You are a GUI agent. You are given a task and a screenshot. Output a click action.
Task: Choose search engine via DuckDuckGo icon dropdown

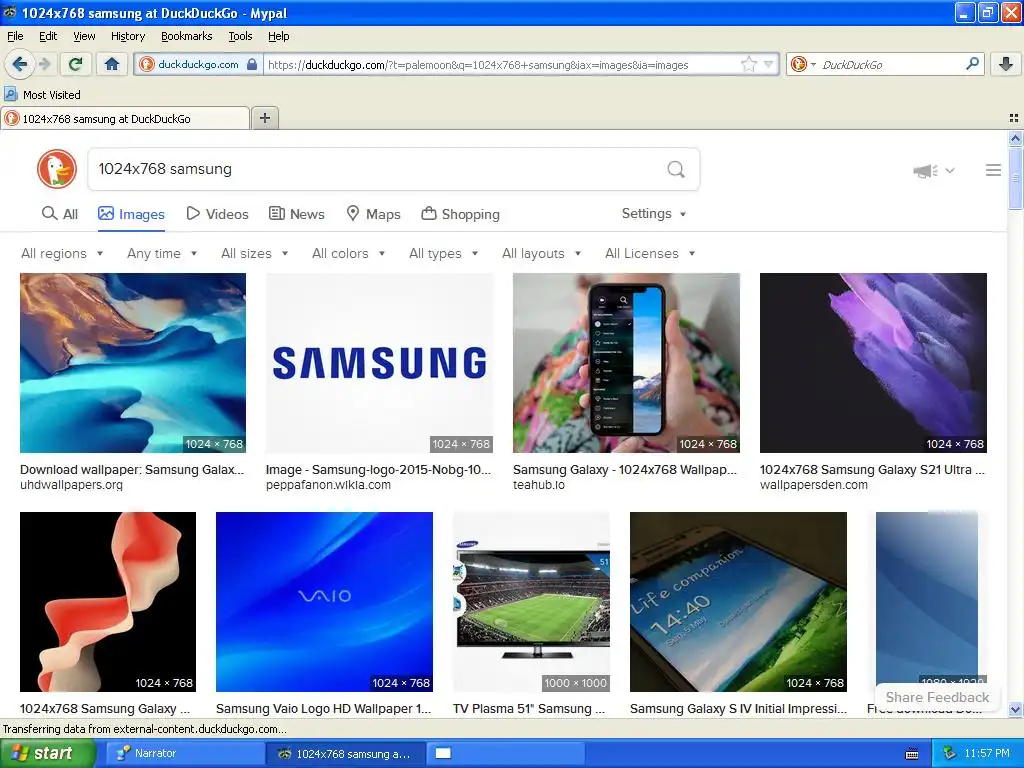point(803,64)
